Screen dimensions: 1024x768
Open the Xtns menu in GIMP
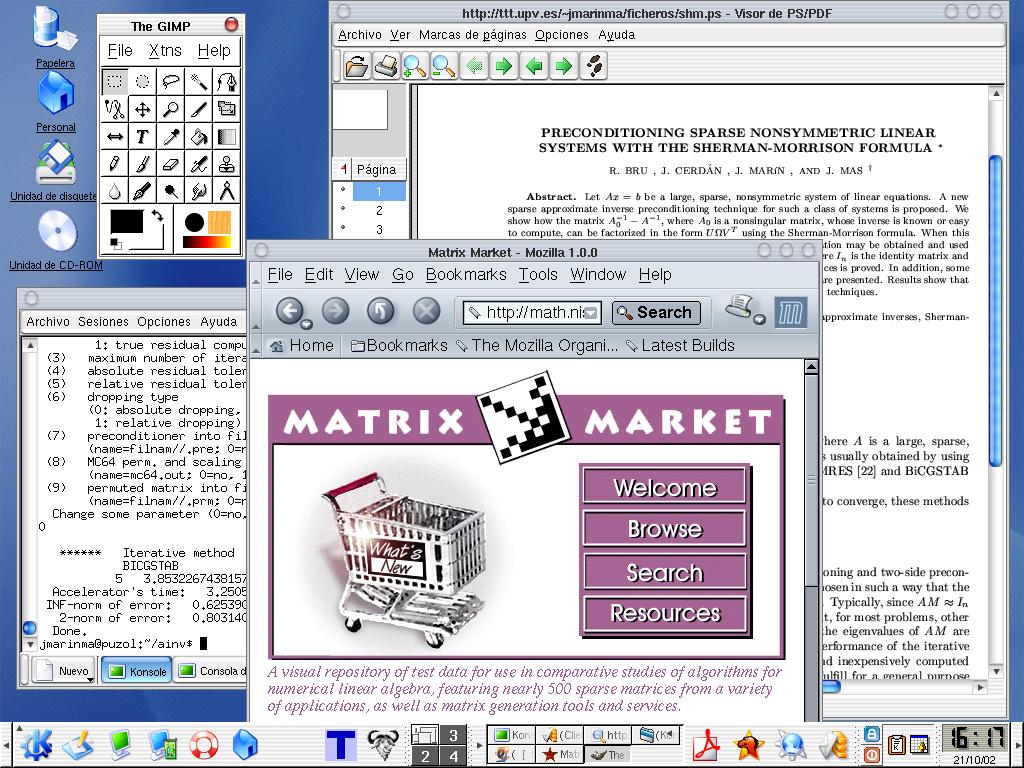coord(165,50)
